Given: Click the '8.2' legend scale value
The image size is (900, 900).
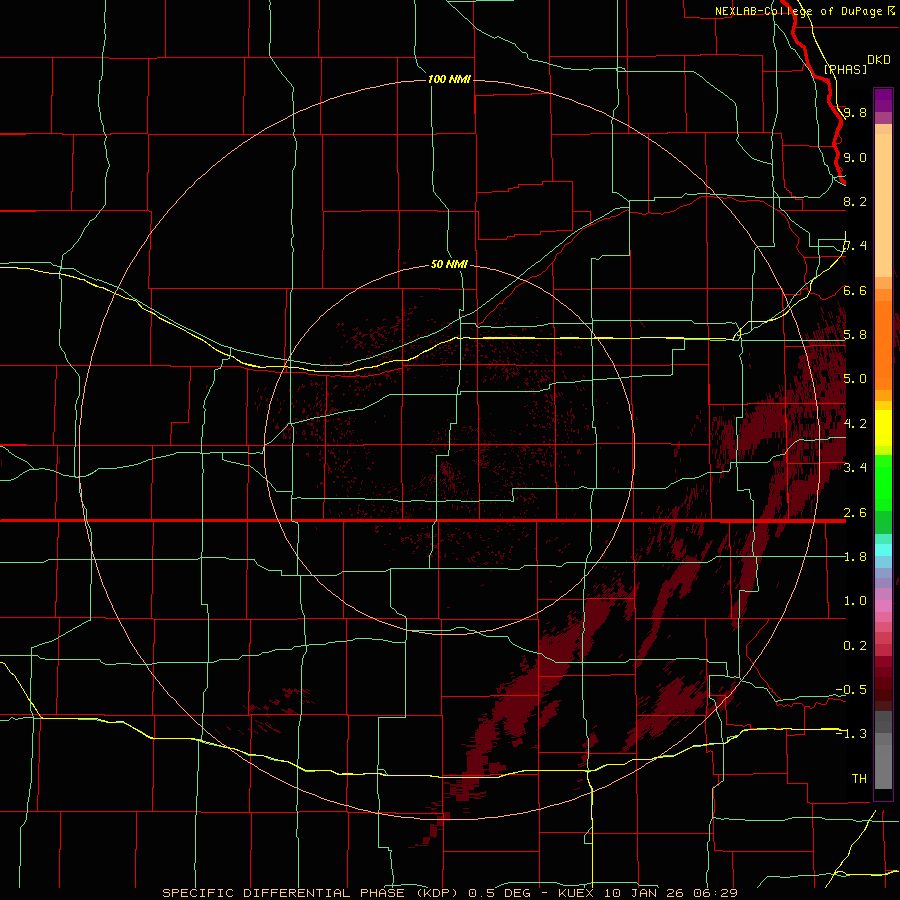Looking at the screenshot, I should [855, 201].
